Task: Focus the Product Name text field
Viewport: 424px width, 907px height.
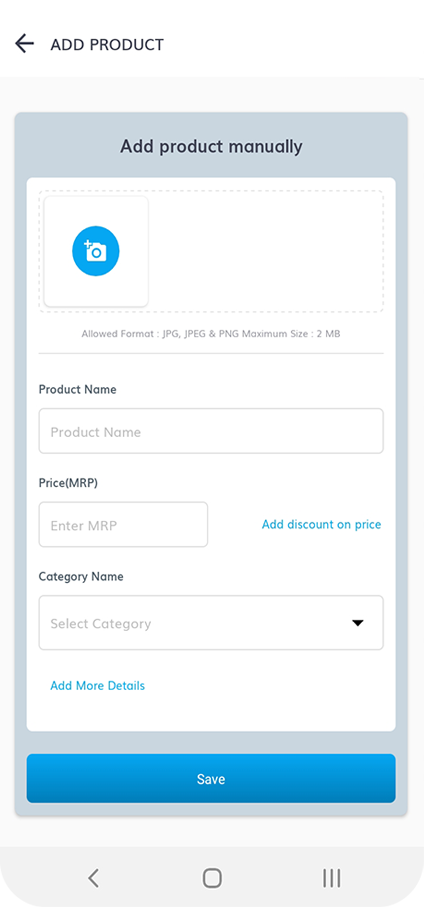Action: coord(211,431)
